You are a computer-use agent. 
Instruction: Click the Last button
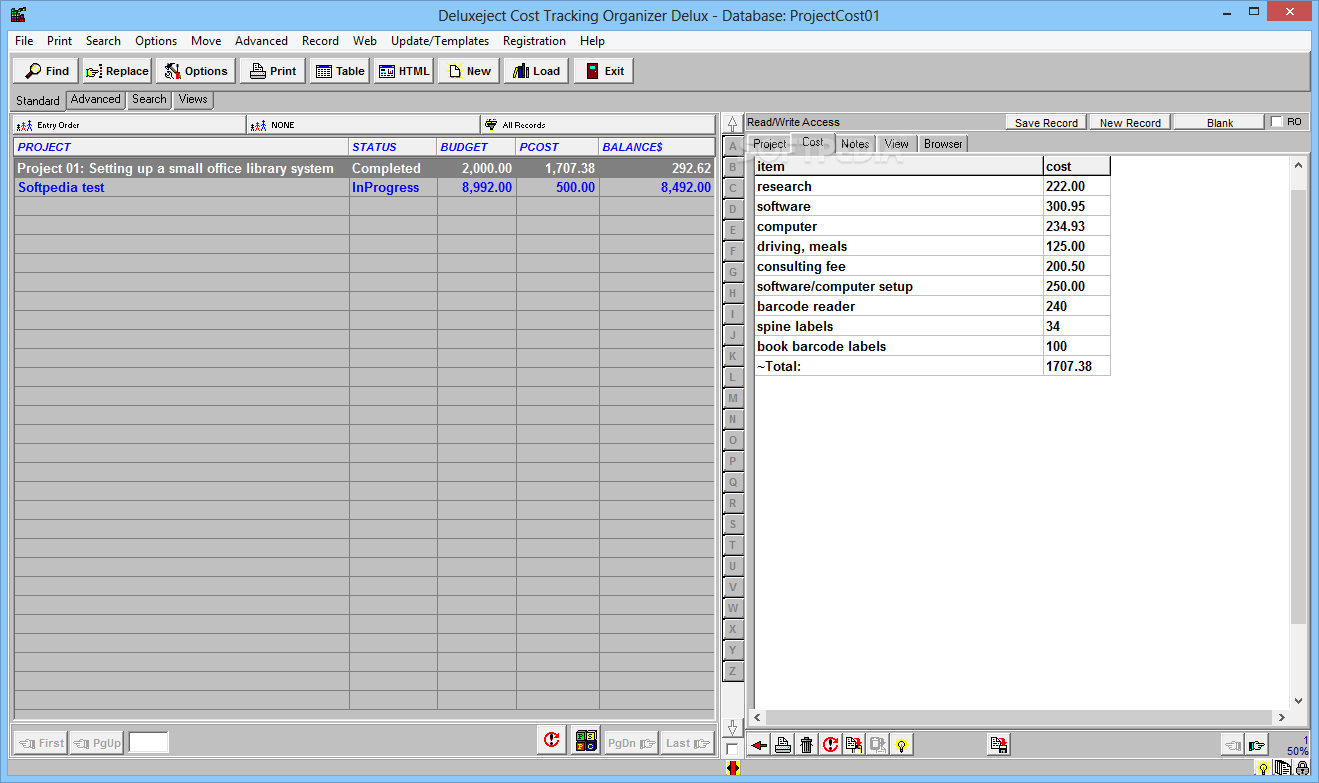coord(687,743)
